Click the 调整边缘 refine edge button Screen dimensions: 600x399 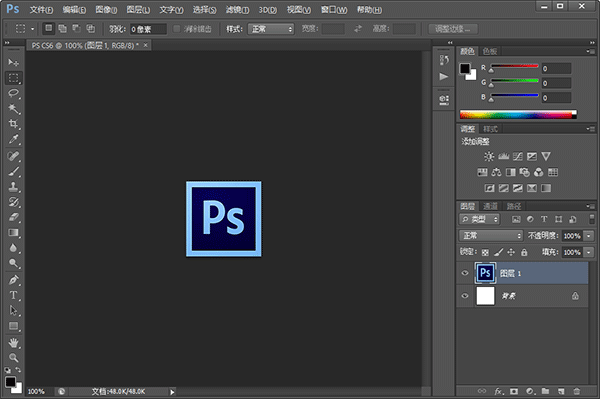[453, 29]
